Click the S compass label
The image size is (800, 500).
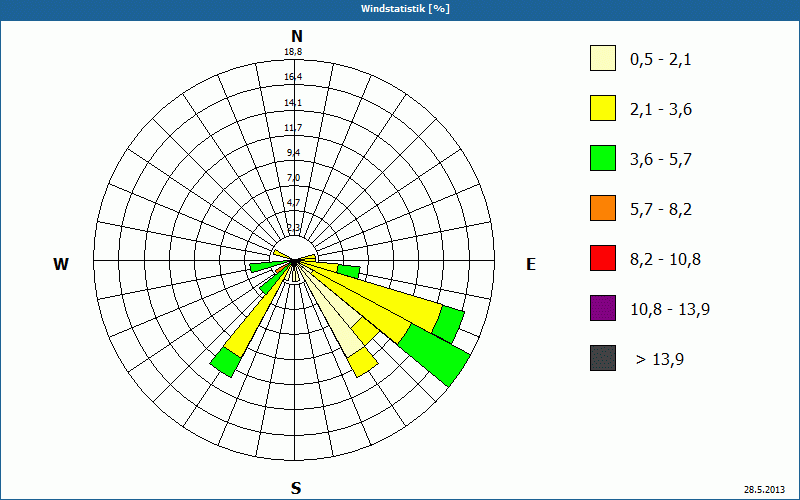[296, 488]
